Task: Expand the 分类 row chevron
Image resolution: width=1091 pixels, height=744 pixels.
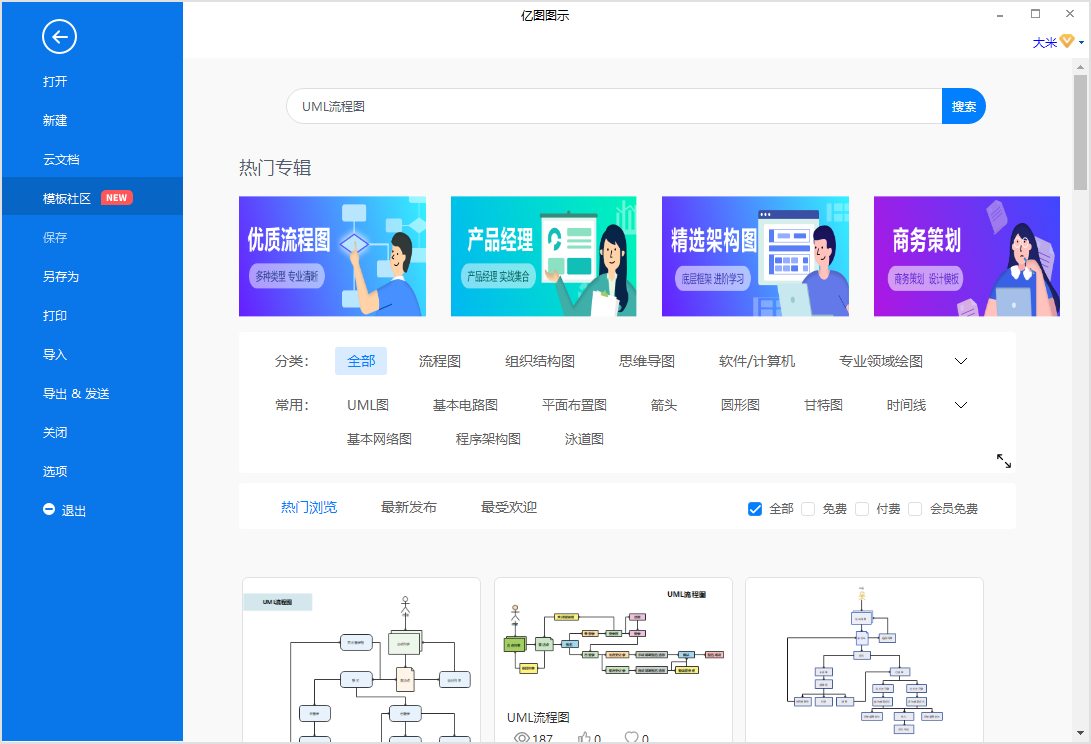Action: pyautogui.click(x=961, y=361)
